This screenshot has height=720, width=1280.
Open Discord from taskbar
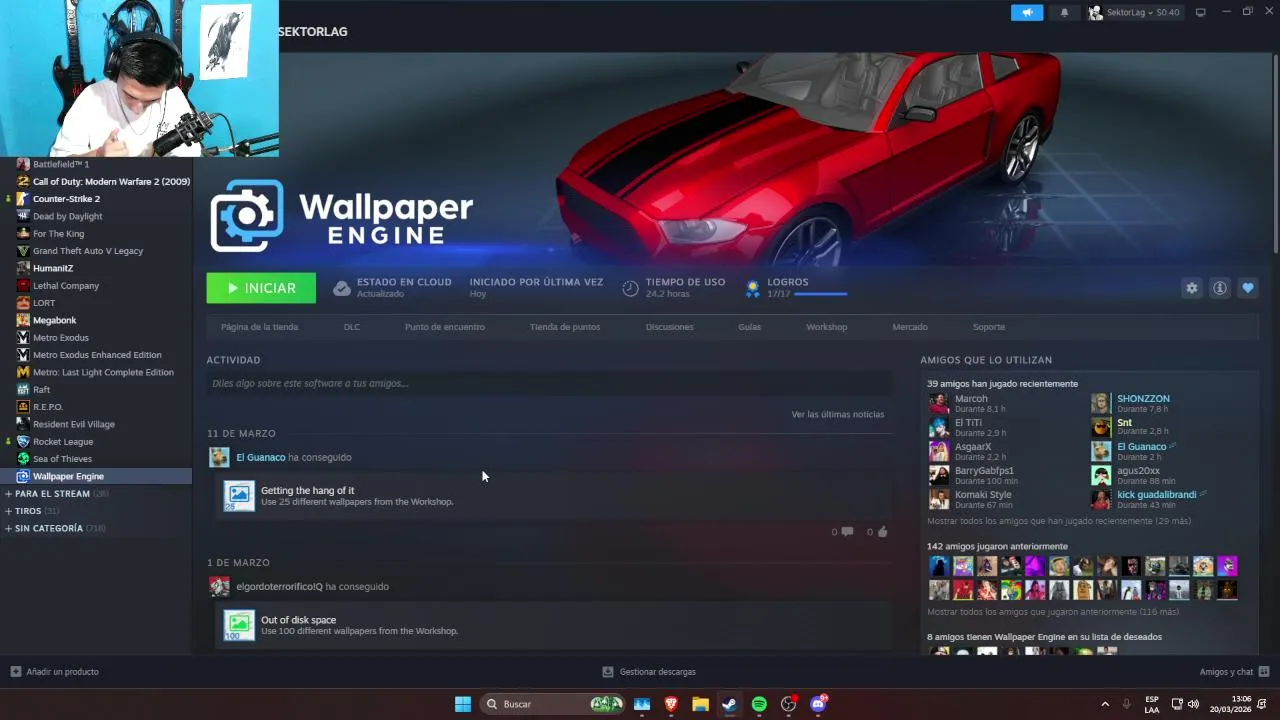pos(818,704)
